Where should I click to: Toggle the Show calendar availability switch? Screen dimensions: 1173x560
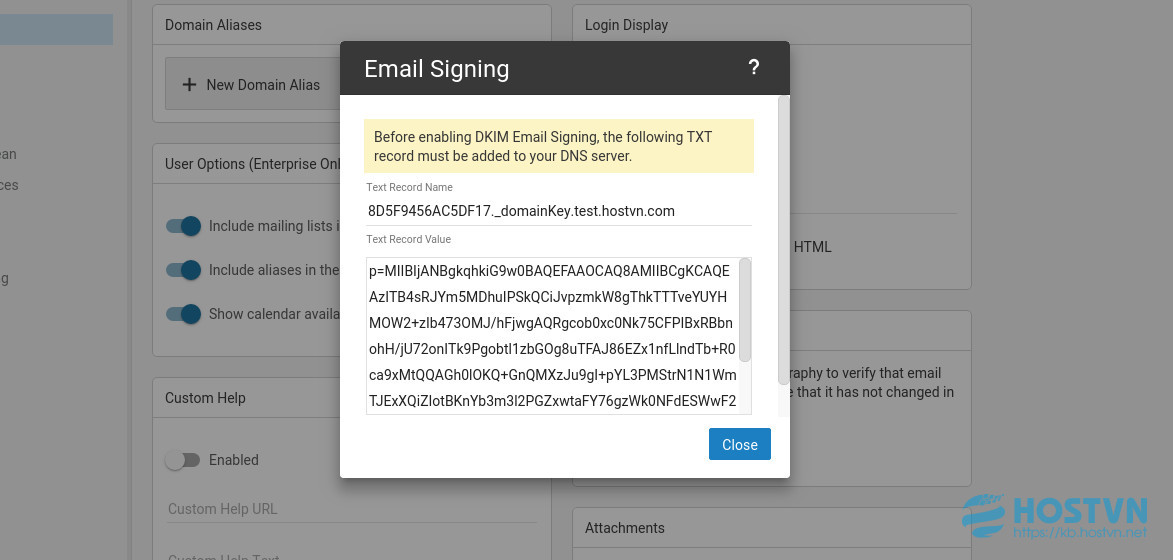coord(183,314)
